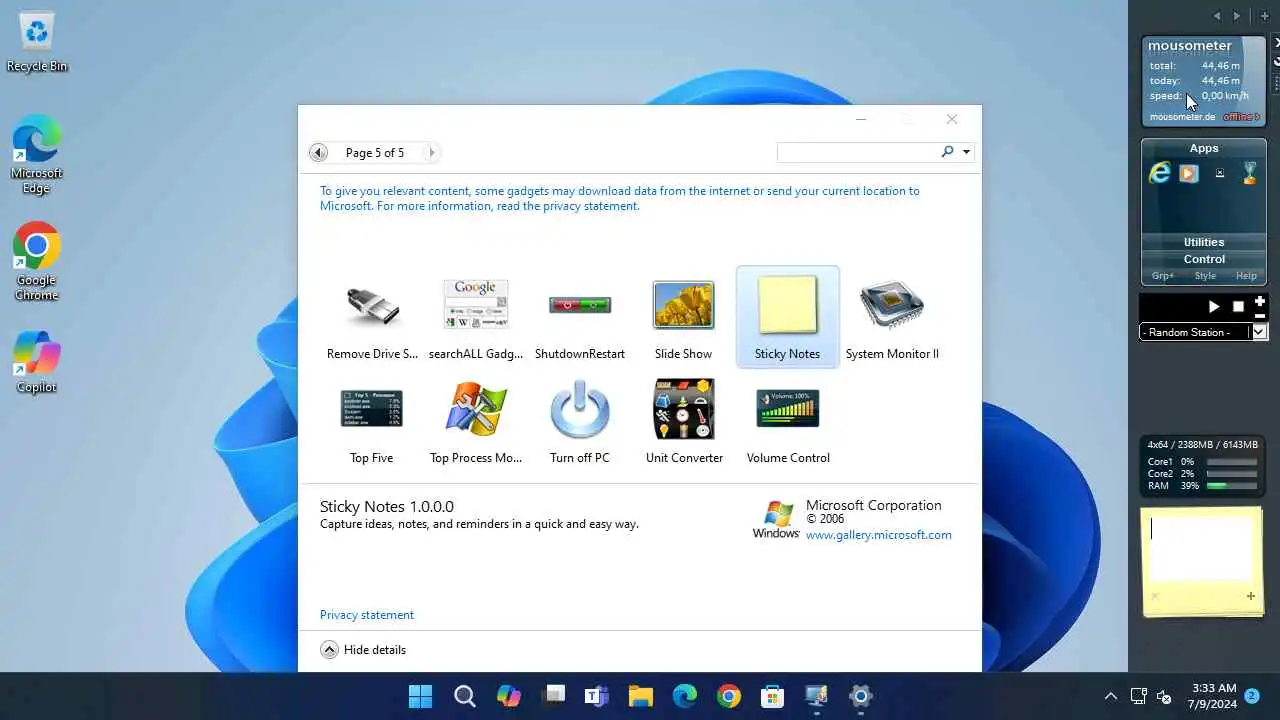Viewport: 1280px width, 720px height.
Task: Open Microsoft Store from taskbar
Action: click(x=773, y=696)
